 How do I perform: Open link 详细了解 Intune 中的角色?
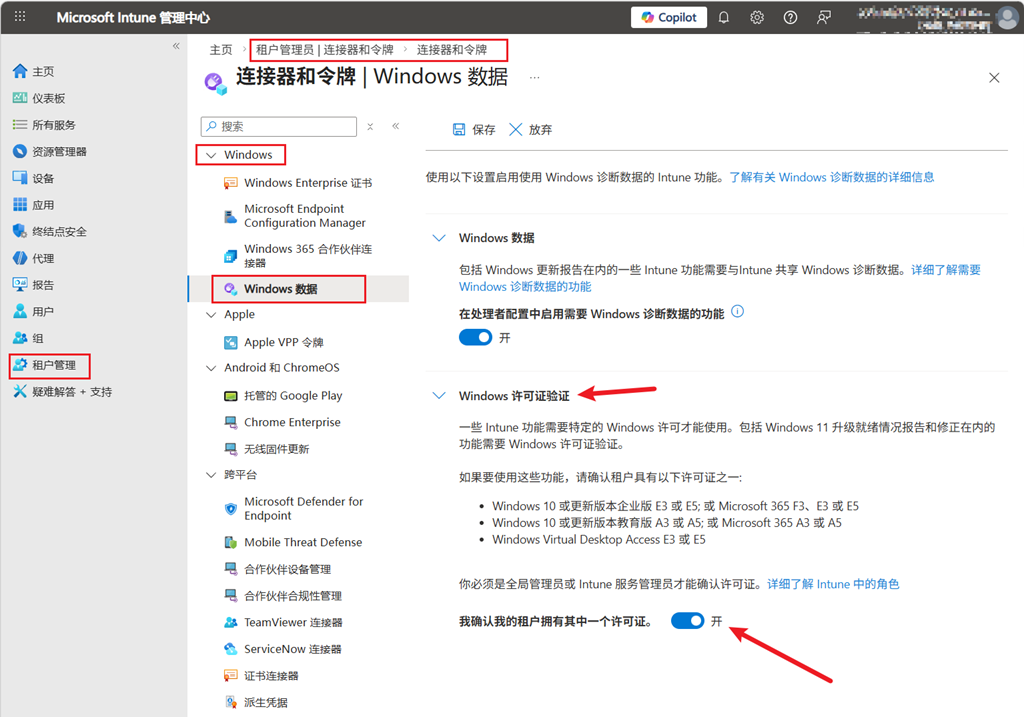click(x=833, y=584)
